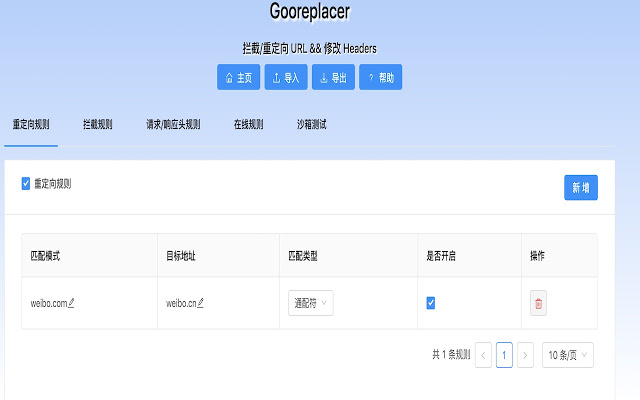This screenshot has height=400, width=640.
Task: Click the 共 1 条规则 total text
Action: click(x=451, y=355)
